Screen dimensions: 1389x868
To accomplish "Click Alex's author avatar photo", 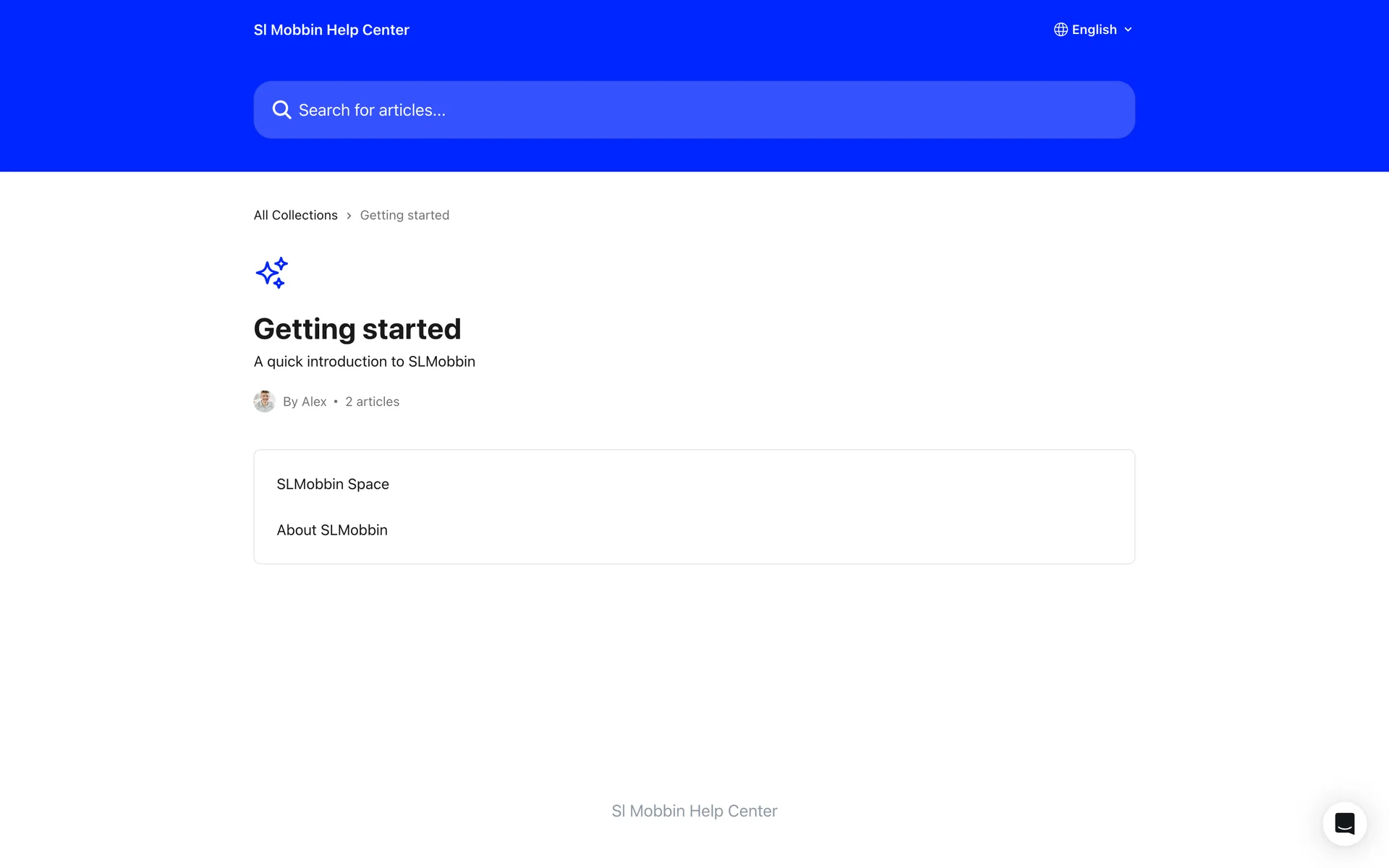I will click(264, 401).
